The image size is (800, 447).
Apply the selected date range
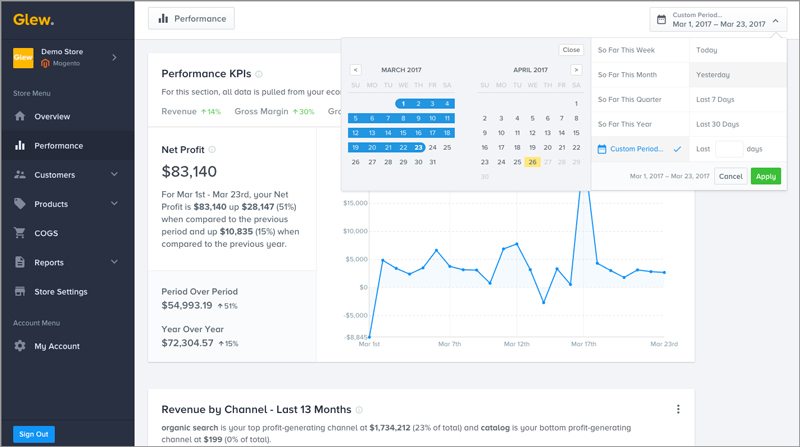click(x=766, y=176)
